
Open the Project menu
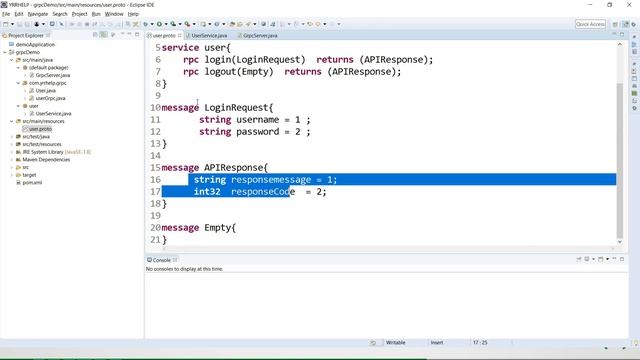(79, 14)
